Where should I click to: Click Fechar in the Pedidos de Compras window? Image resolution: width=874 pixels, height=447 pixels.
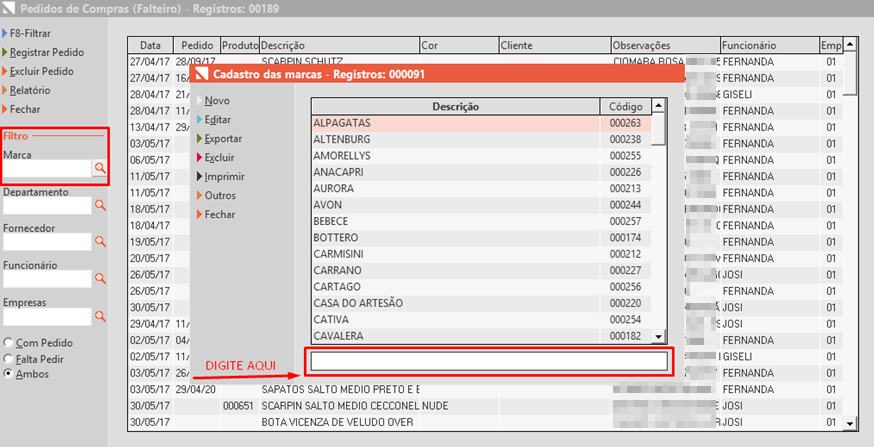(x=25, y=109)
